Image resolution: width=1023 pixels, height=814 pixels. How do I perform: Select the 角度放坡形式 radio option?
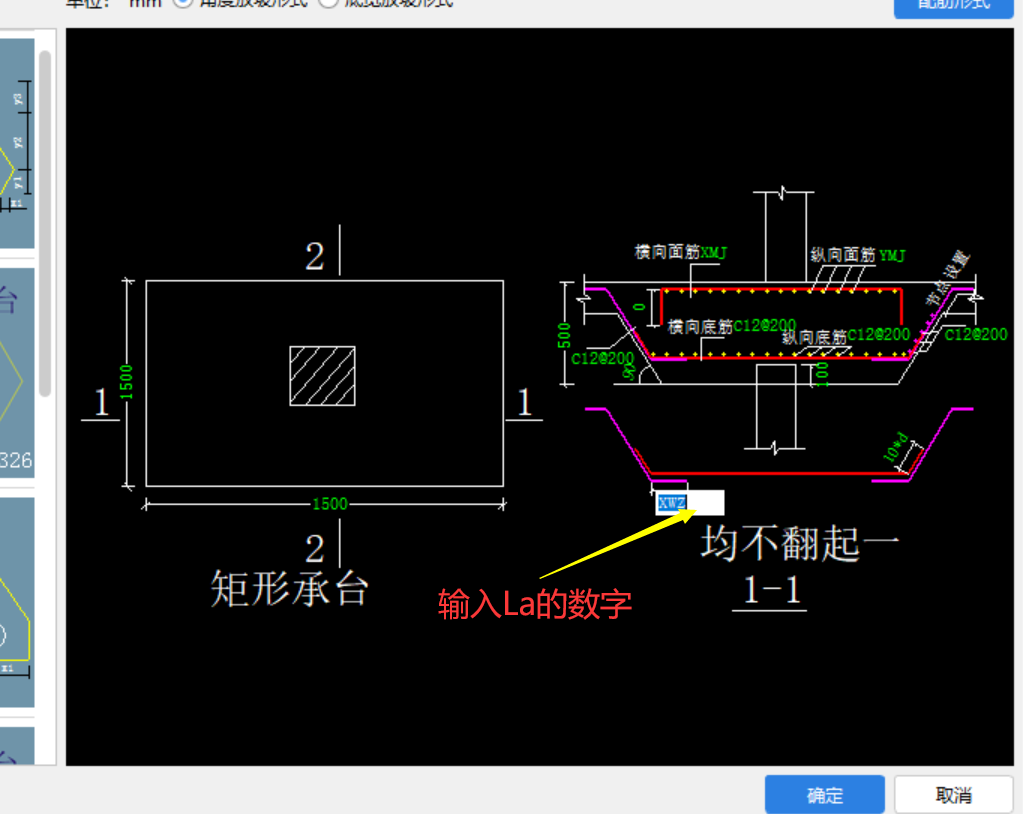(x=183, y=3)
